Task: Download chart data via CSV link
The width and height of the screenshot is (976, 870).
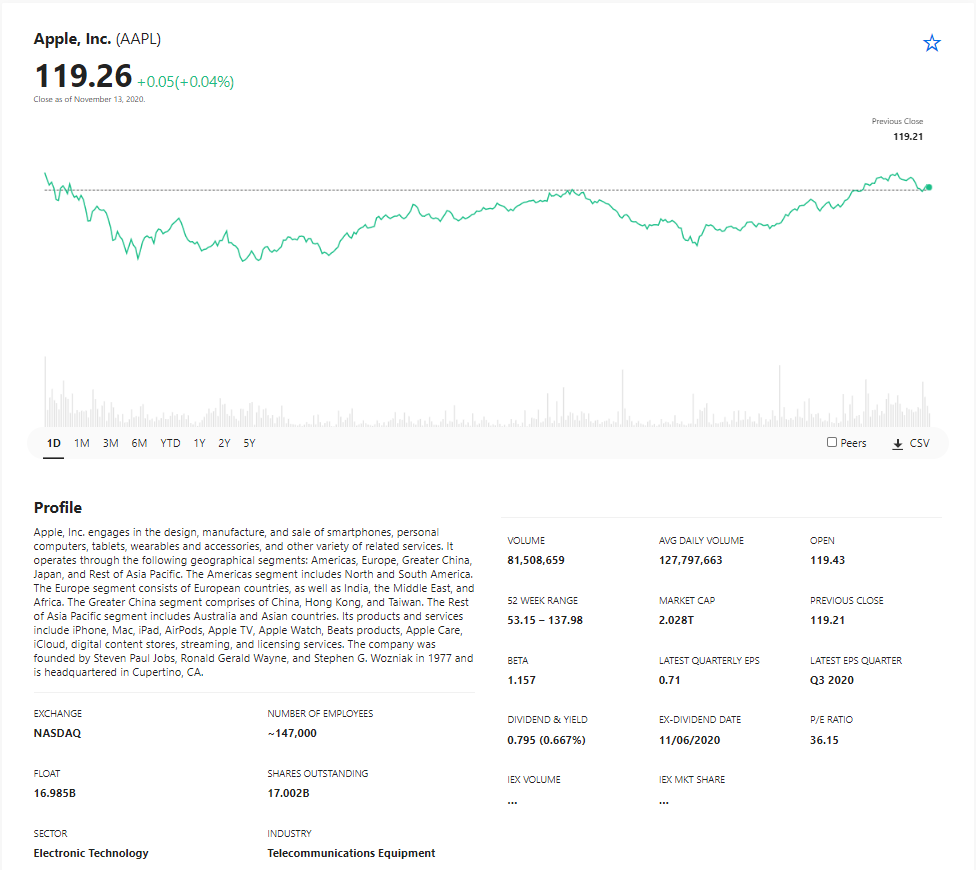Action: click(919, 443)
